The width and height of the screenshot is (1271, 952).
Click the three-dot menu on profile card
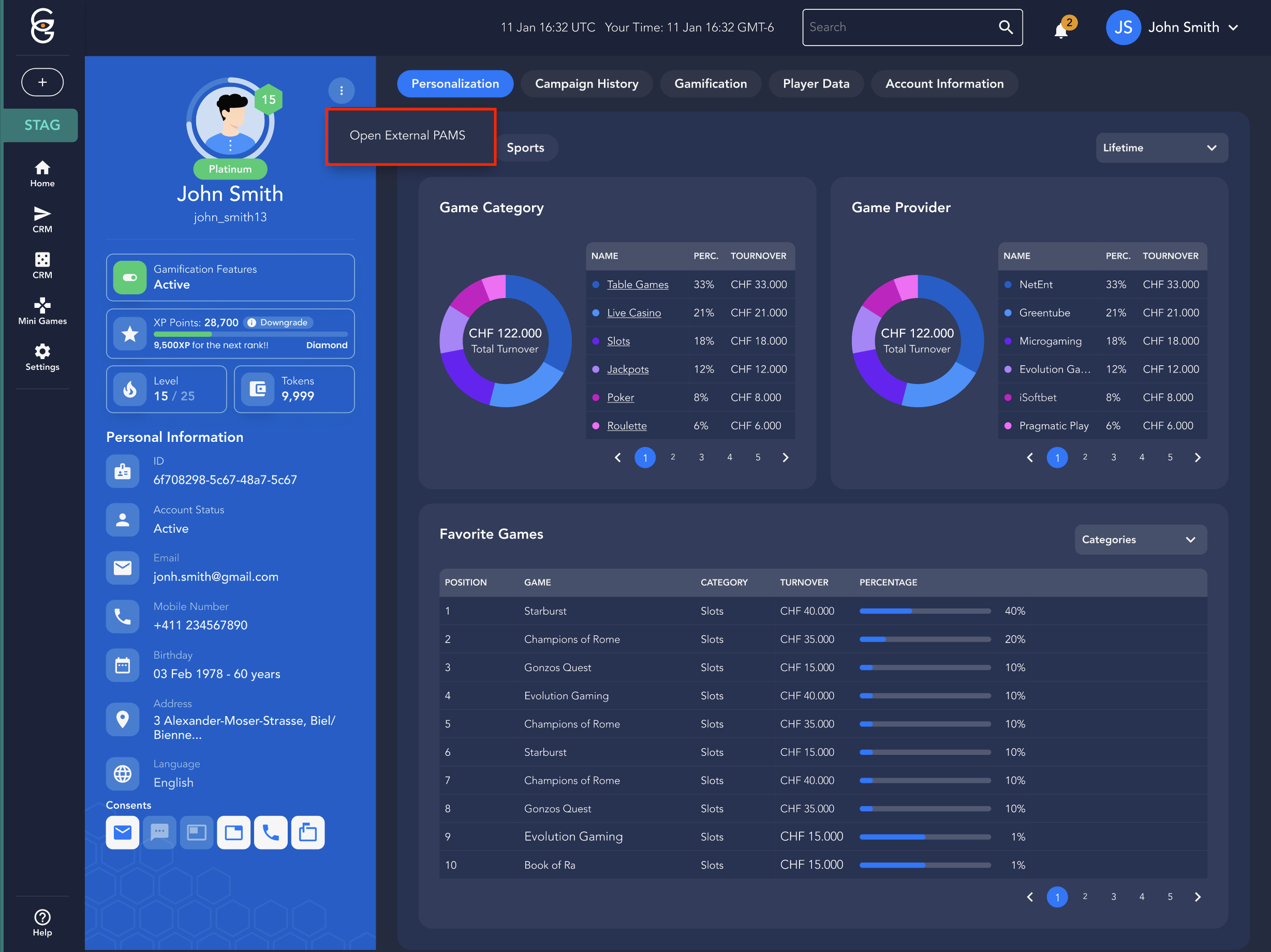(x=342, y=90)
